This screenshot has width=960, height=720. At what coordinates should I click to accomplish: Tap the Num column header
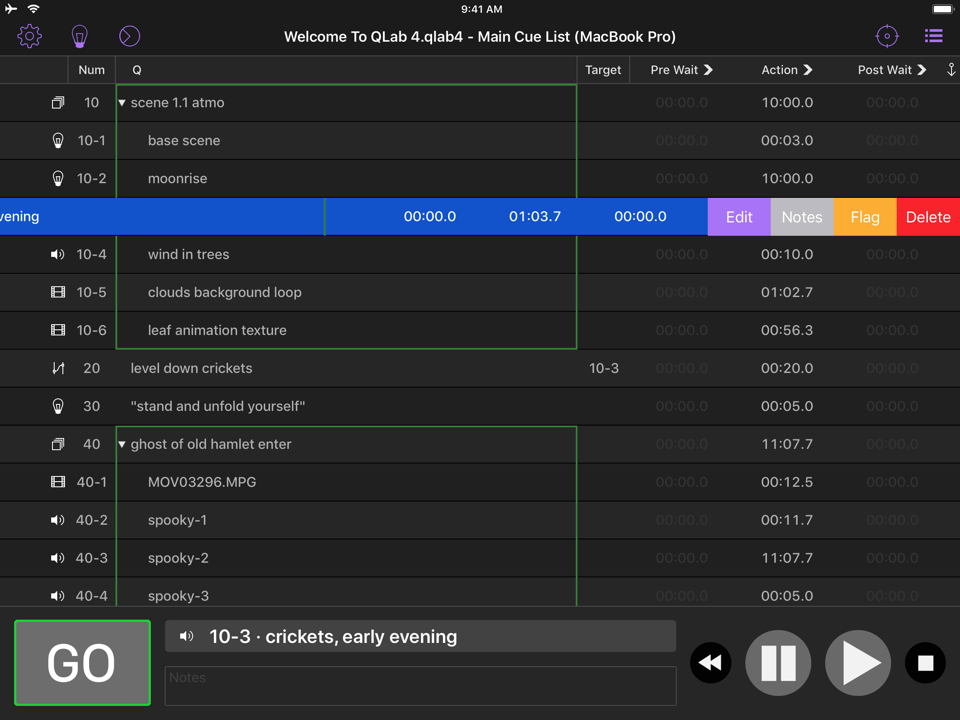tap(91, 70)
